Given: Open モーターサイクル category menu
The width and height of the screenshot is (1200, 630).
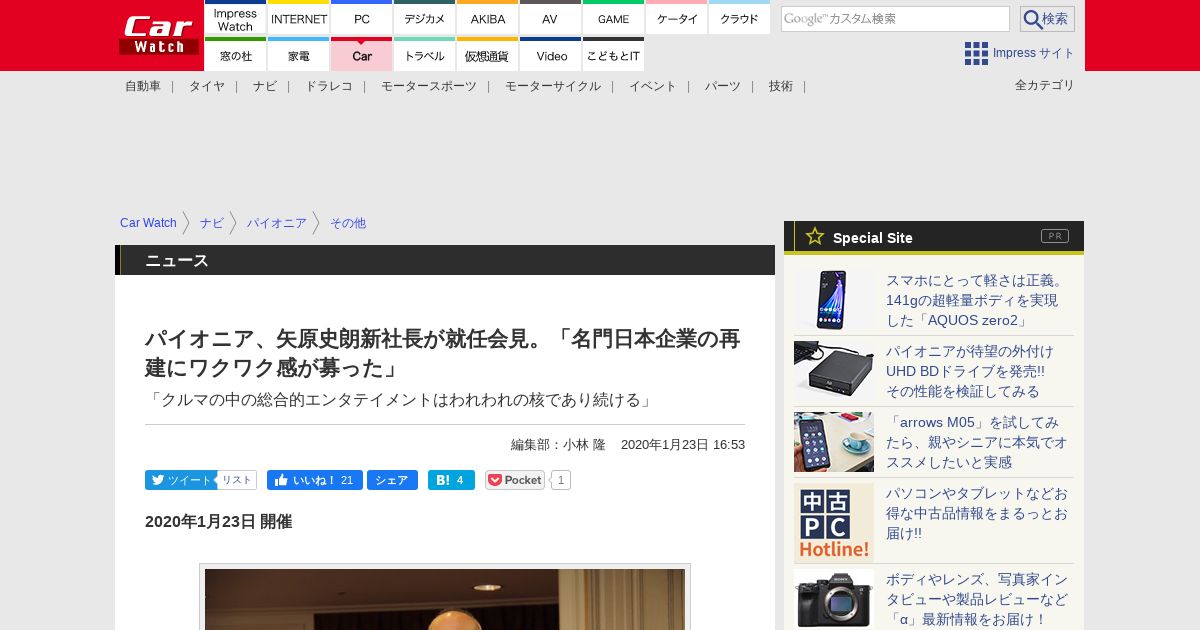Looking at the screenshot, I should pyautogui.click(x=553, y=86).
